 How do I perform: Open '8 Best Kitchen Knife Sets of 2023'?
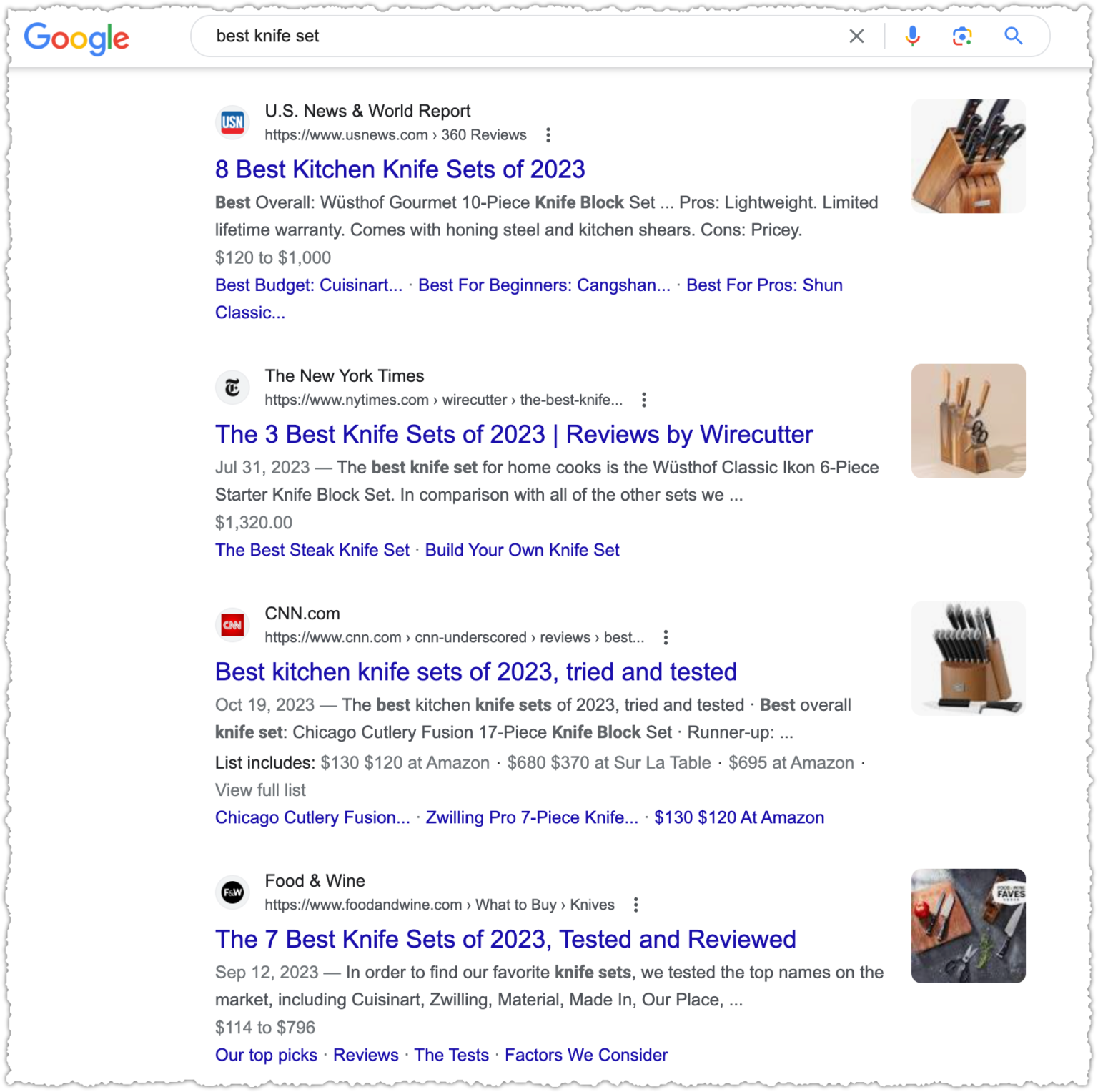coord(400,169)
